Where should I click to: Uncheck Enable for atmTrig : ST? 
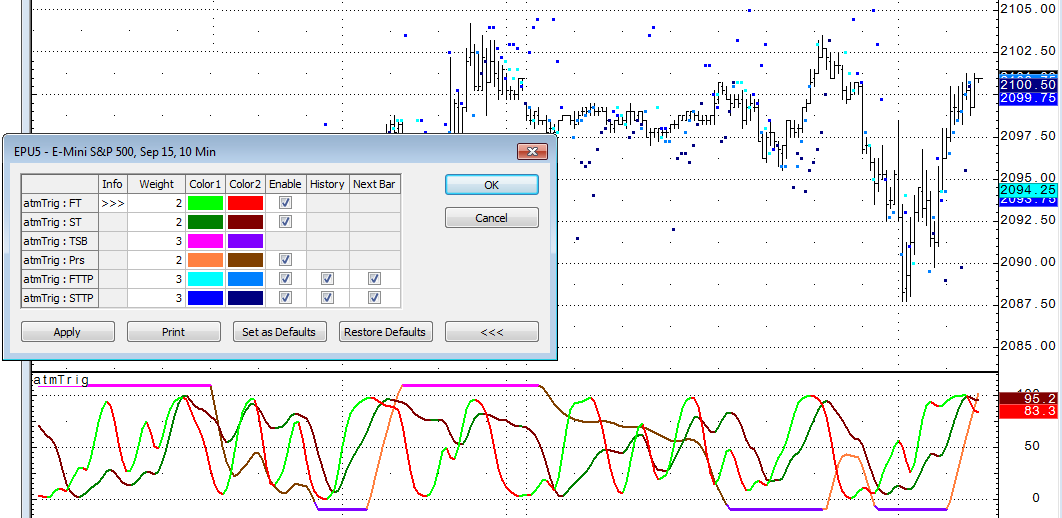point(285,222)
